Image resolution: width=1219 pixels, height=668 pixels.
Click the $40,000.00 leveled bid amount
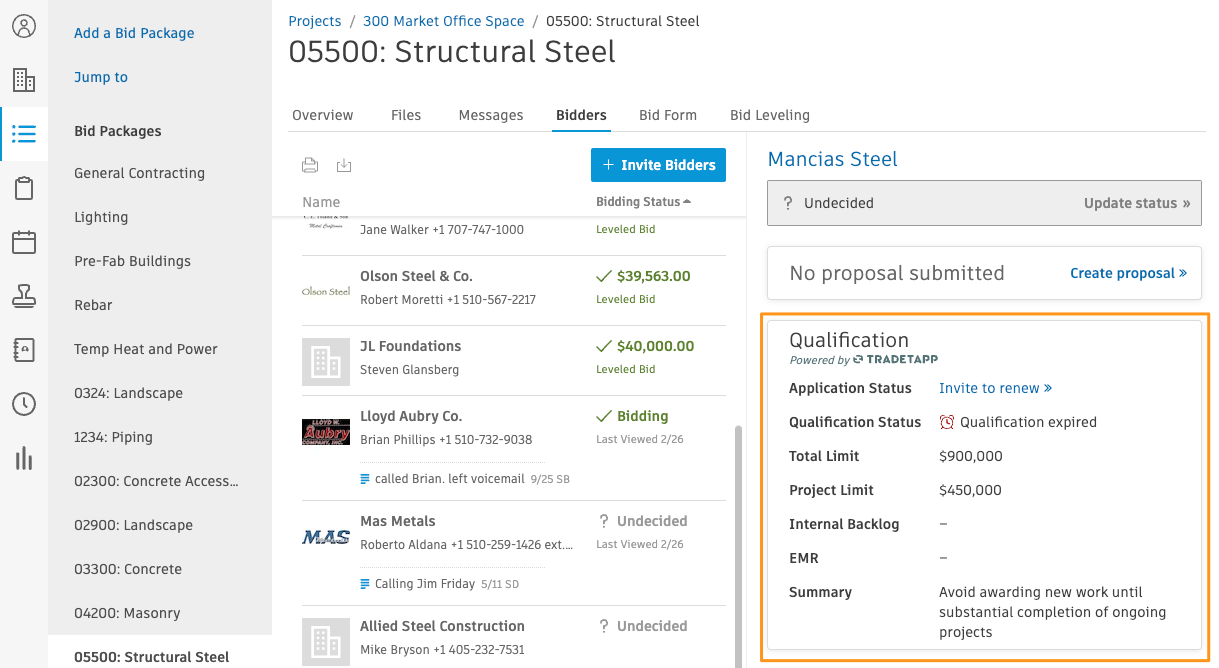655,346
